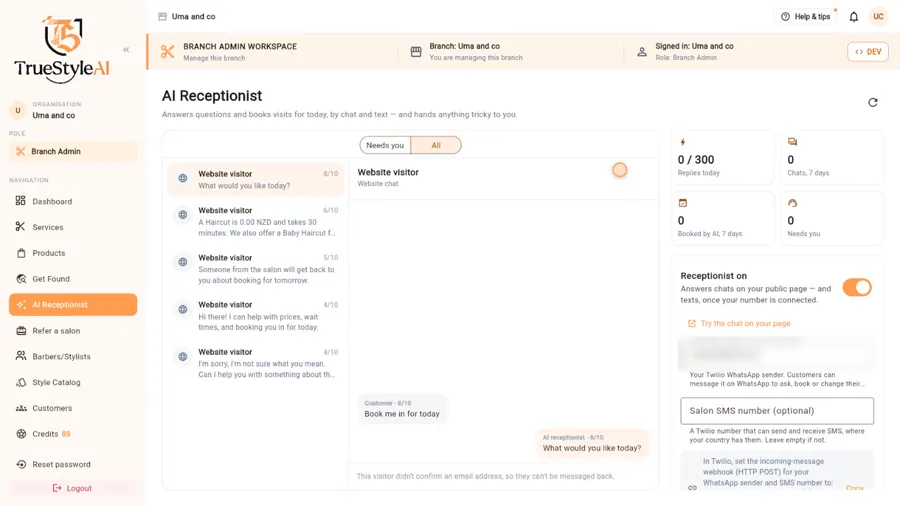Open Refer a salon

point(73,330)
